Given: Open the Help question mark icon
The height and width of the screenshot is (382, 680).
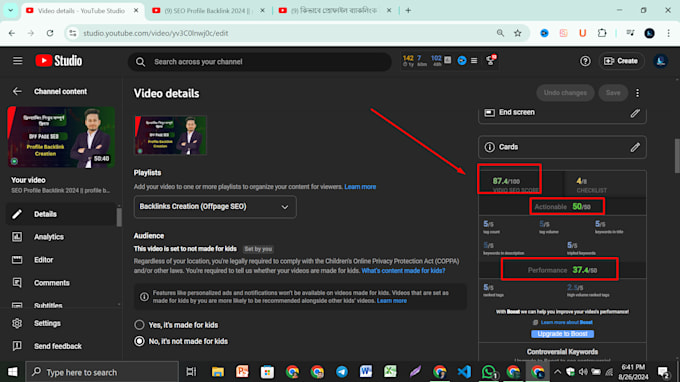Looking at the screenshot, I should pos(585,61).
